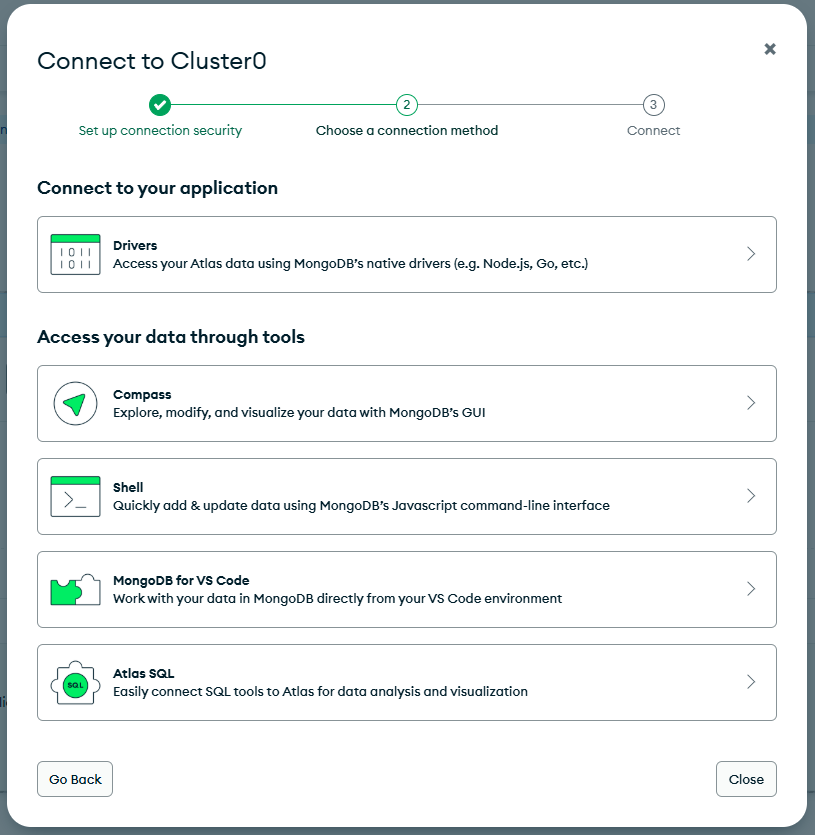
Task: Click the Shell terminal prompt icon
Action: point(75,496)
